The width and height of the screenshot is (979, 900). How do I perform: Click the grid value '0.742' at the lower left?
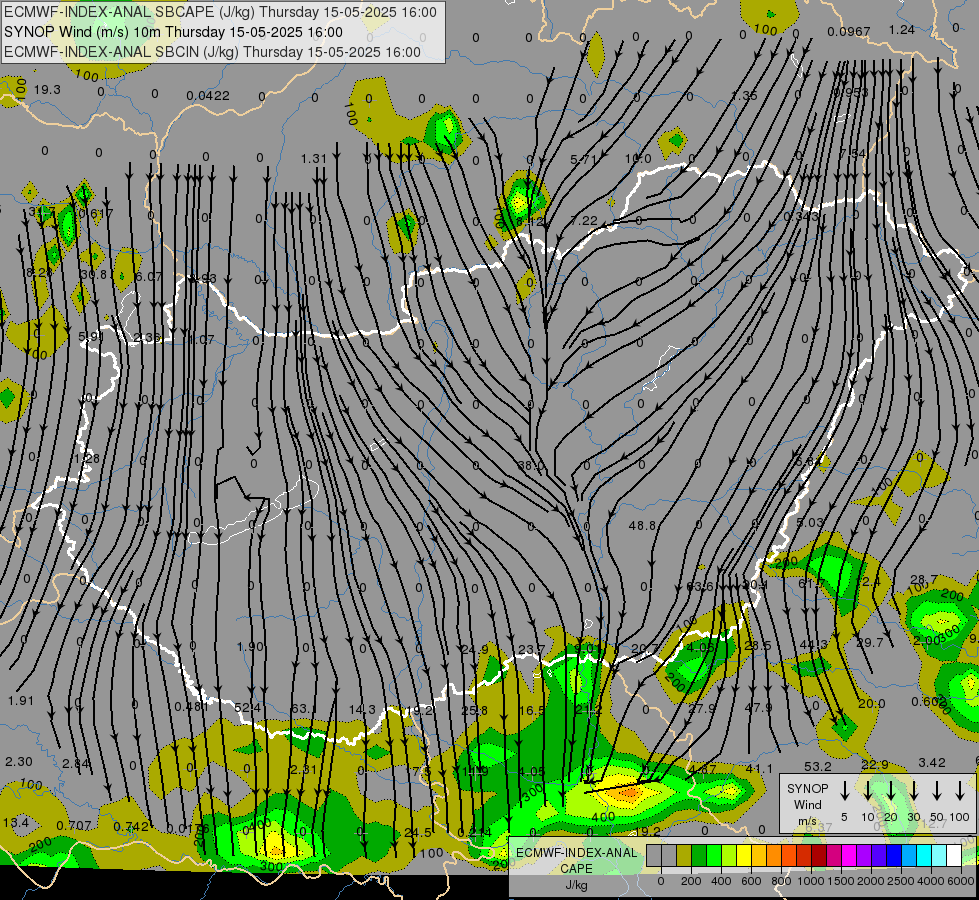[131, 826]
